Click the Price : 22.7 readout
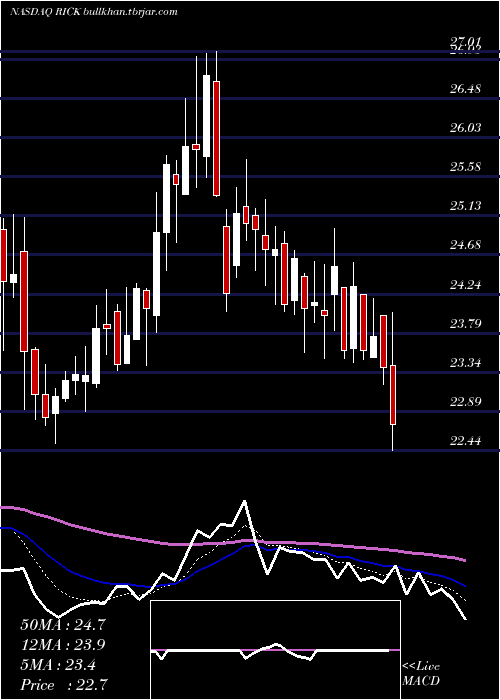This screenshot has width=500, height=700. pos(63,685)
